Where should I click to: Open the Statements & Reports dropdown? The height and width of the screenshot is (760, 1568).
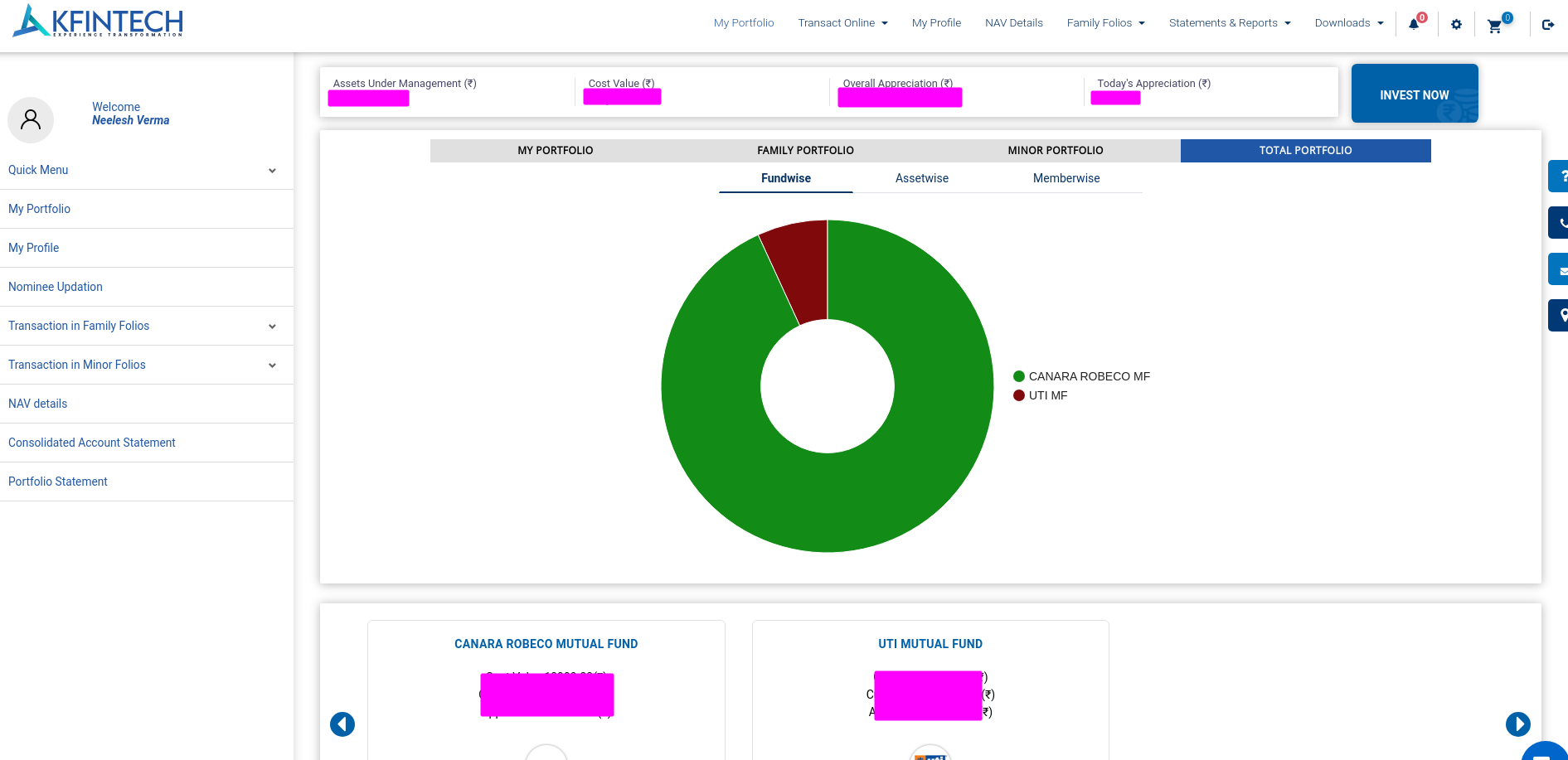pyautogui.click(x=1229, y=23)
